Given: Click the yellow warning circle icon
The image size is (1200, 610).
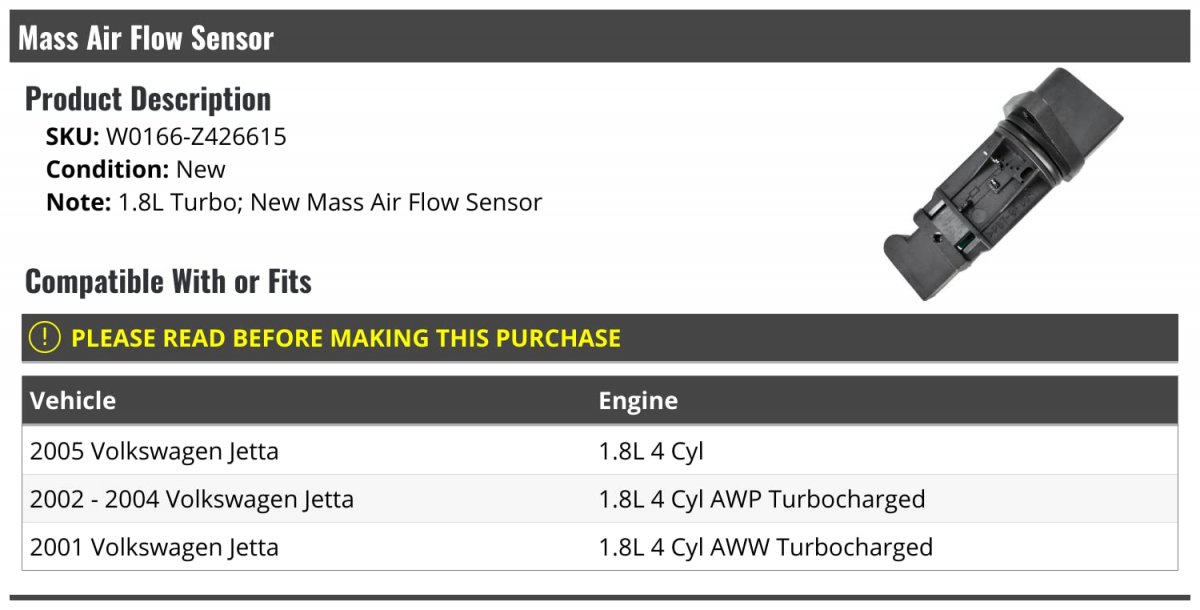Looking at the screenshot, I should point(45,338).
